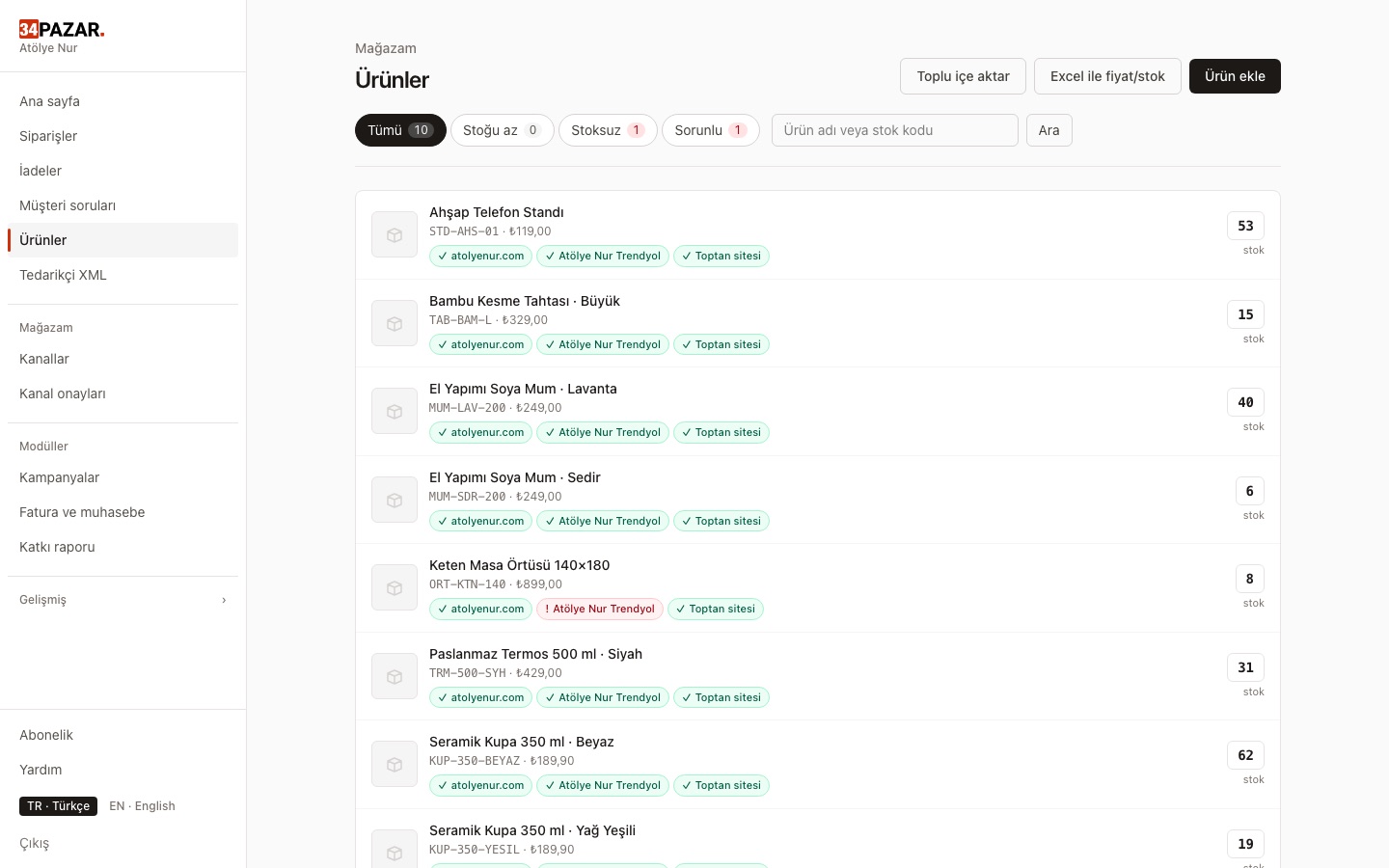The image size is (1389, 868).
Task: Click the Ahşap Telefon Standı product thumbnail icon
Action: click(395, 234)
